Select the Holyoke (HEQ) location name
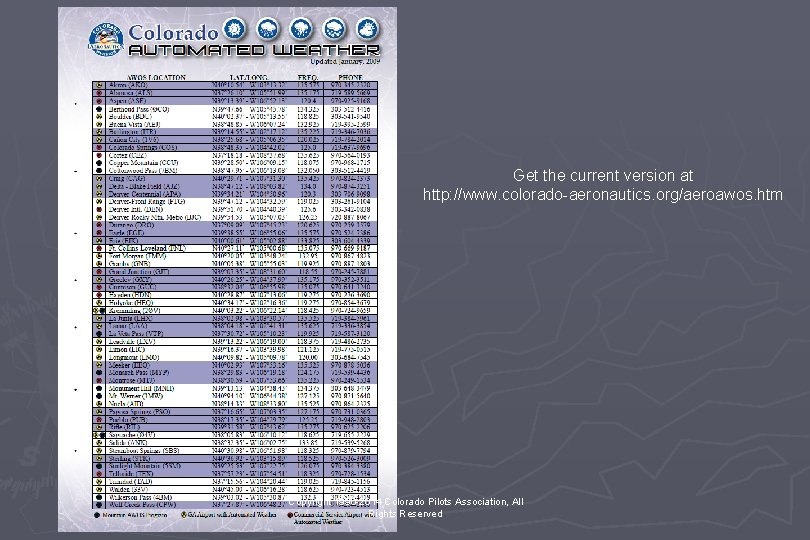This screenshot has width=810, height=540. (x=131, y=303)
